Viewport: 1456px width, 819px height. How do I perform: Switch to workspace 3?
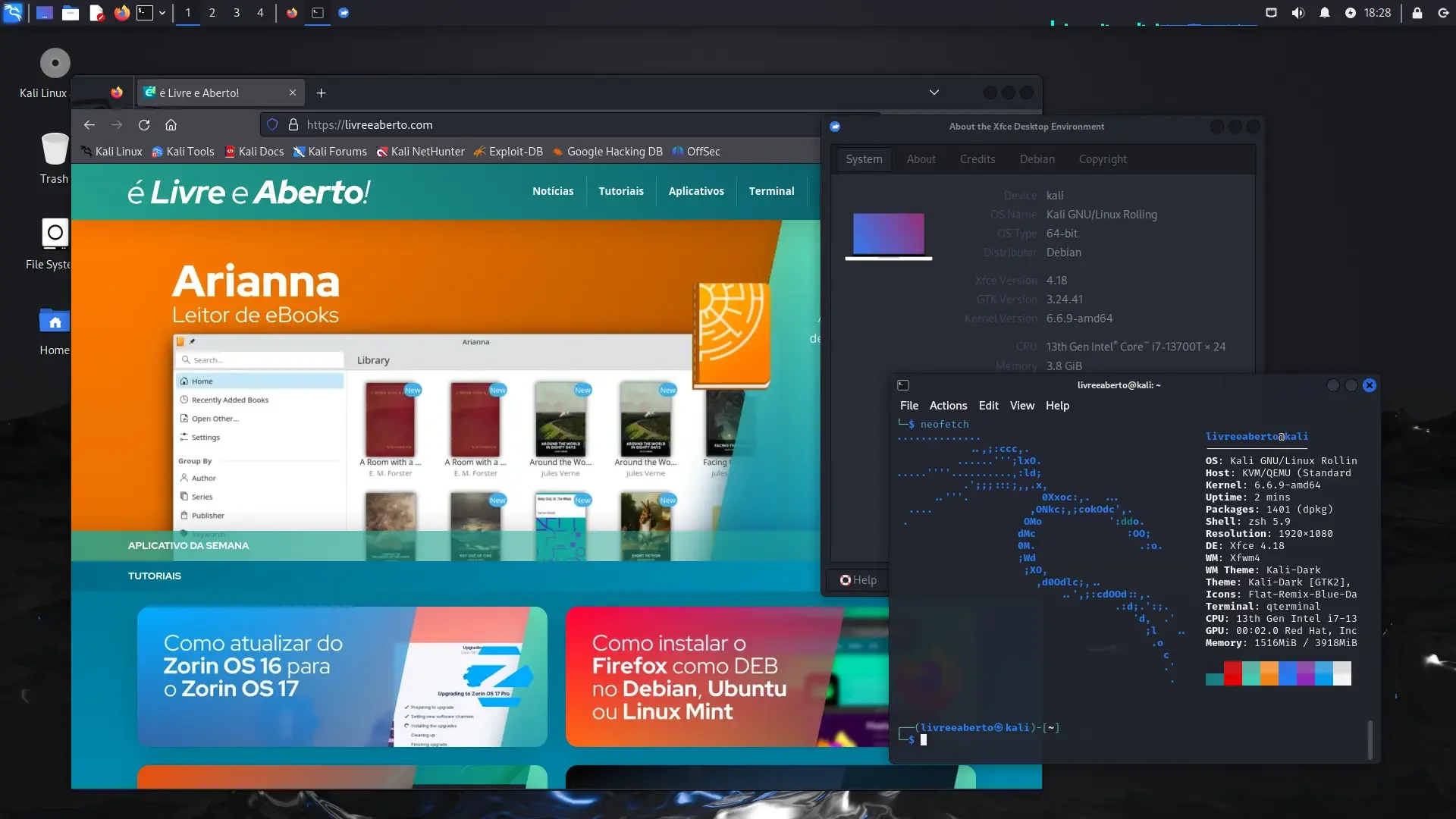(x=237, y=13)
